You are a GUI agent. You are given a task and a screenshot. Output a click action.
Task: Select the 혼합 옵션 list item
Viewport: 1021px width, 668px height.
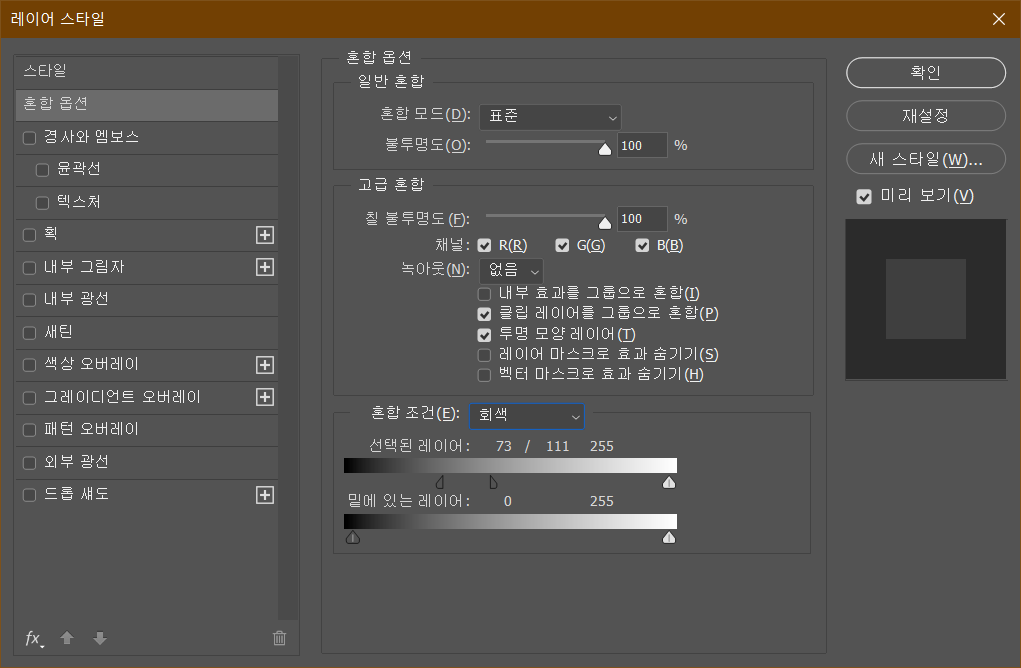click(x=147, y=105)
